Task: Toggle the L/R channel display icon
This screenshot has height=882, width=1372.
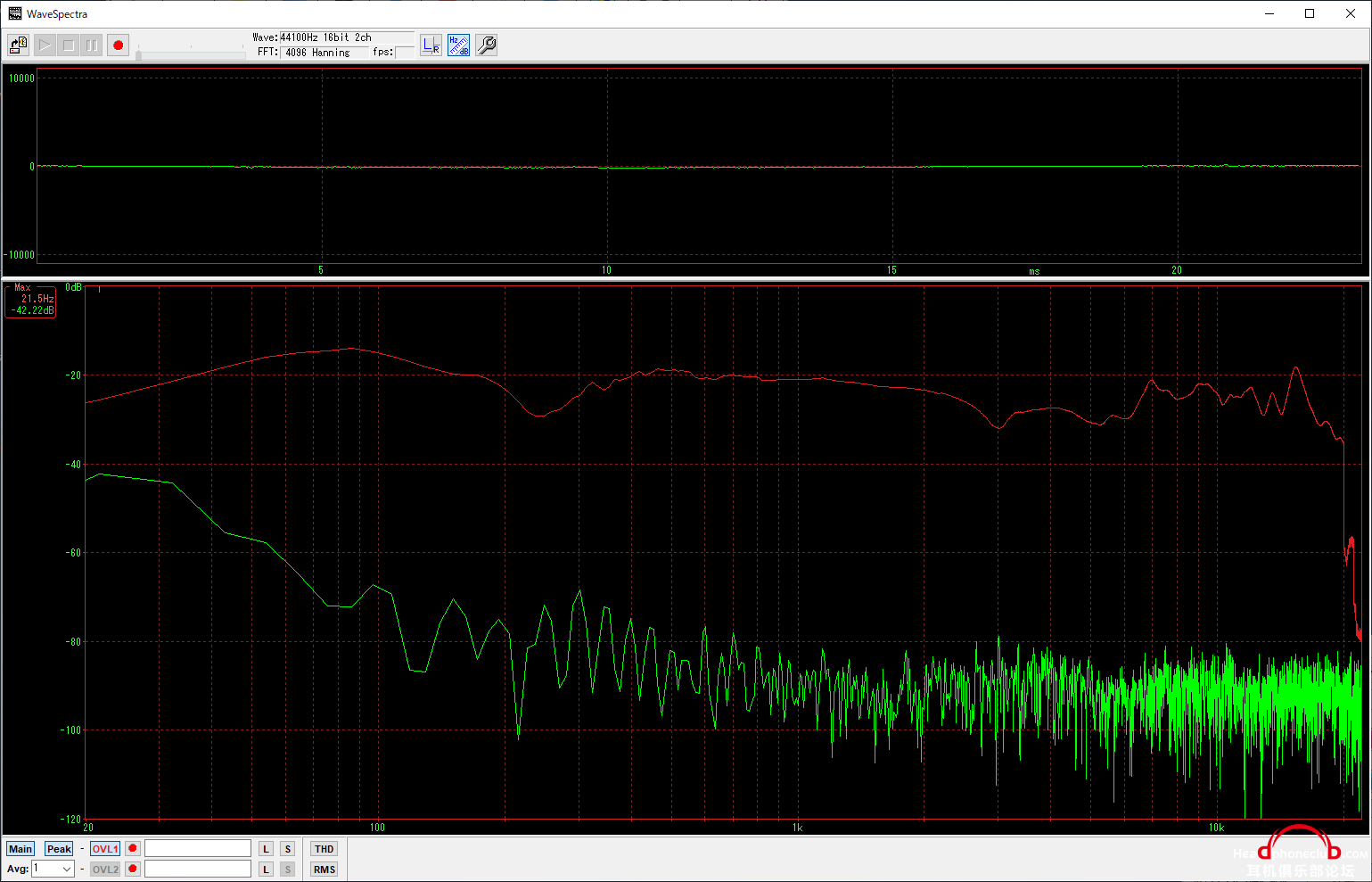Action: pyautogui.click(x=431, y=45)
